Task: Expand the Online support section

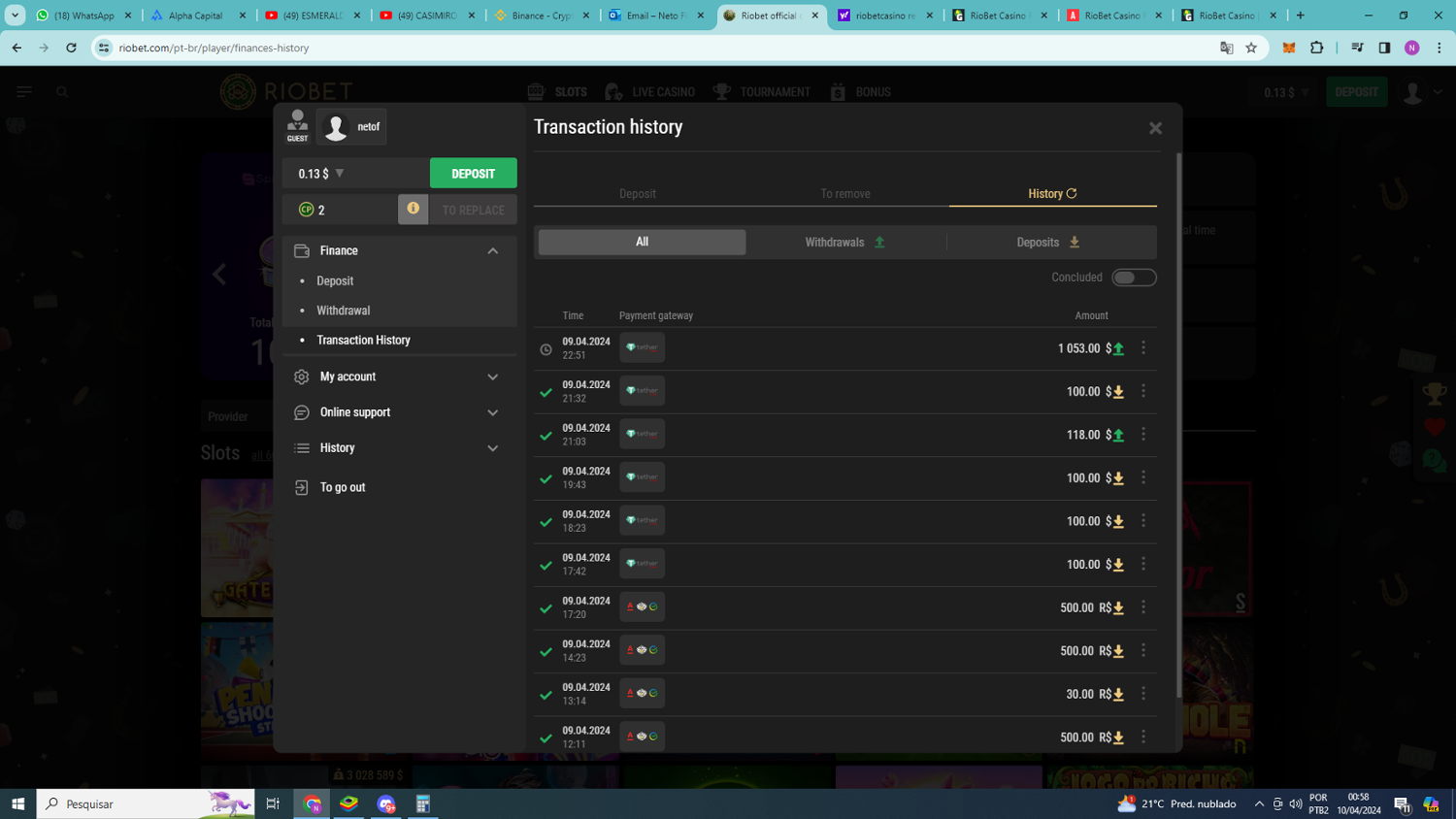Action: (x=398, y=412)
